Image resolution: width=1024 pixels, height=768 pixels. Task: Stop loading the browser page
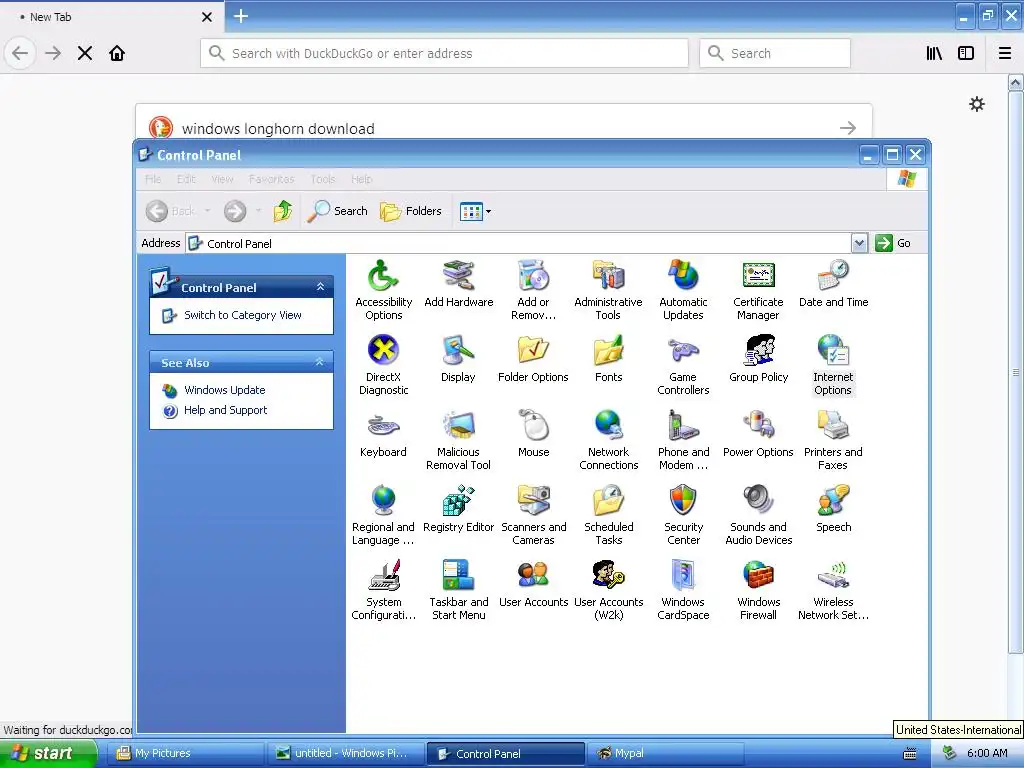[x=84, y=53]
